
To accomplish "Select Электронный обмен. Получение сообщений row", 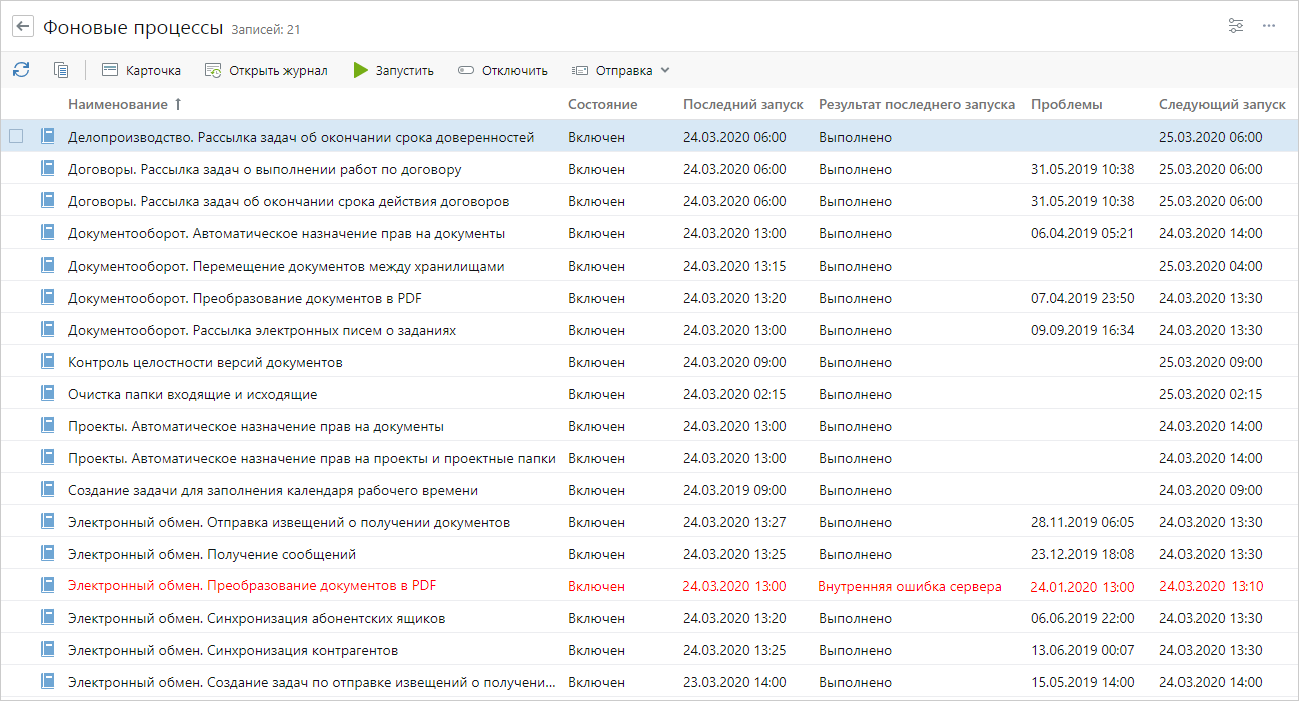I will tap(212, 554).
